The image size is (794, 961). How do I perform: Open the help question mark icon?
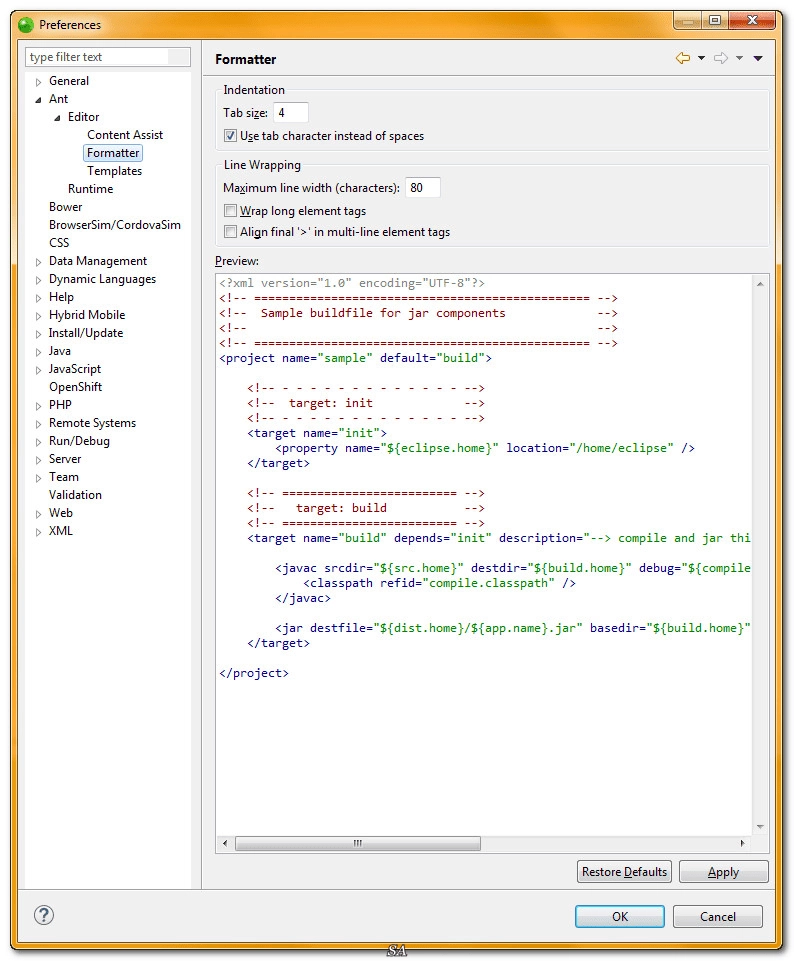click(43, 915)
